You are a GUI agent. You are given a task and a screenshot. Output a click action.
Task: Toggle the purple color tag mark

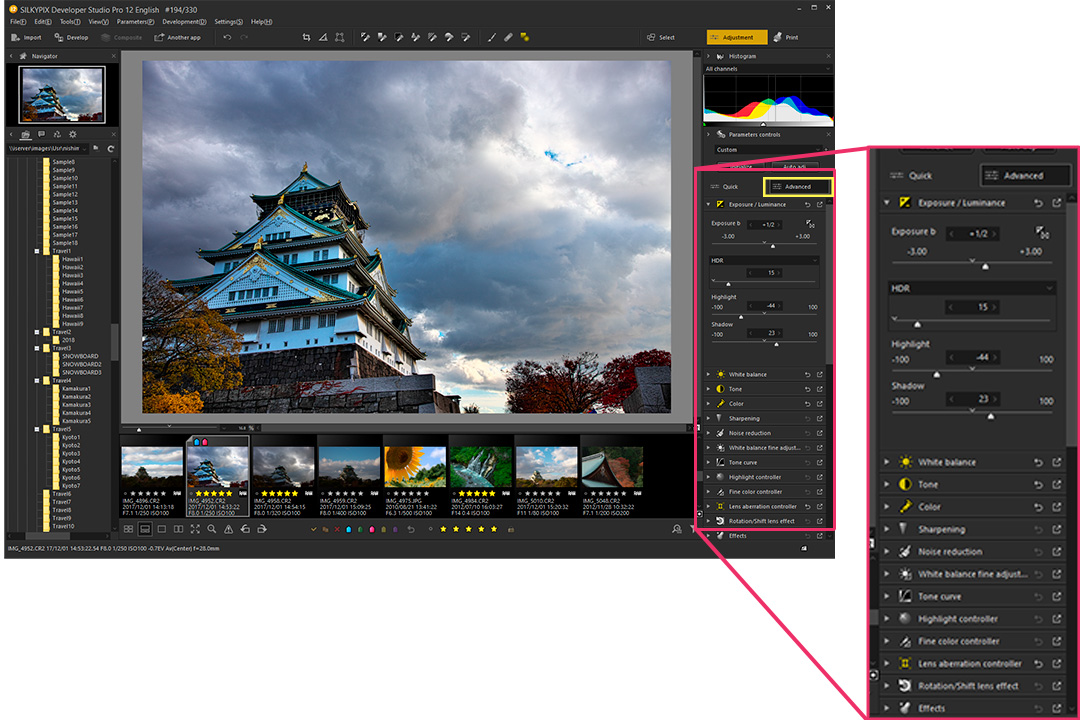(395, 529)
